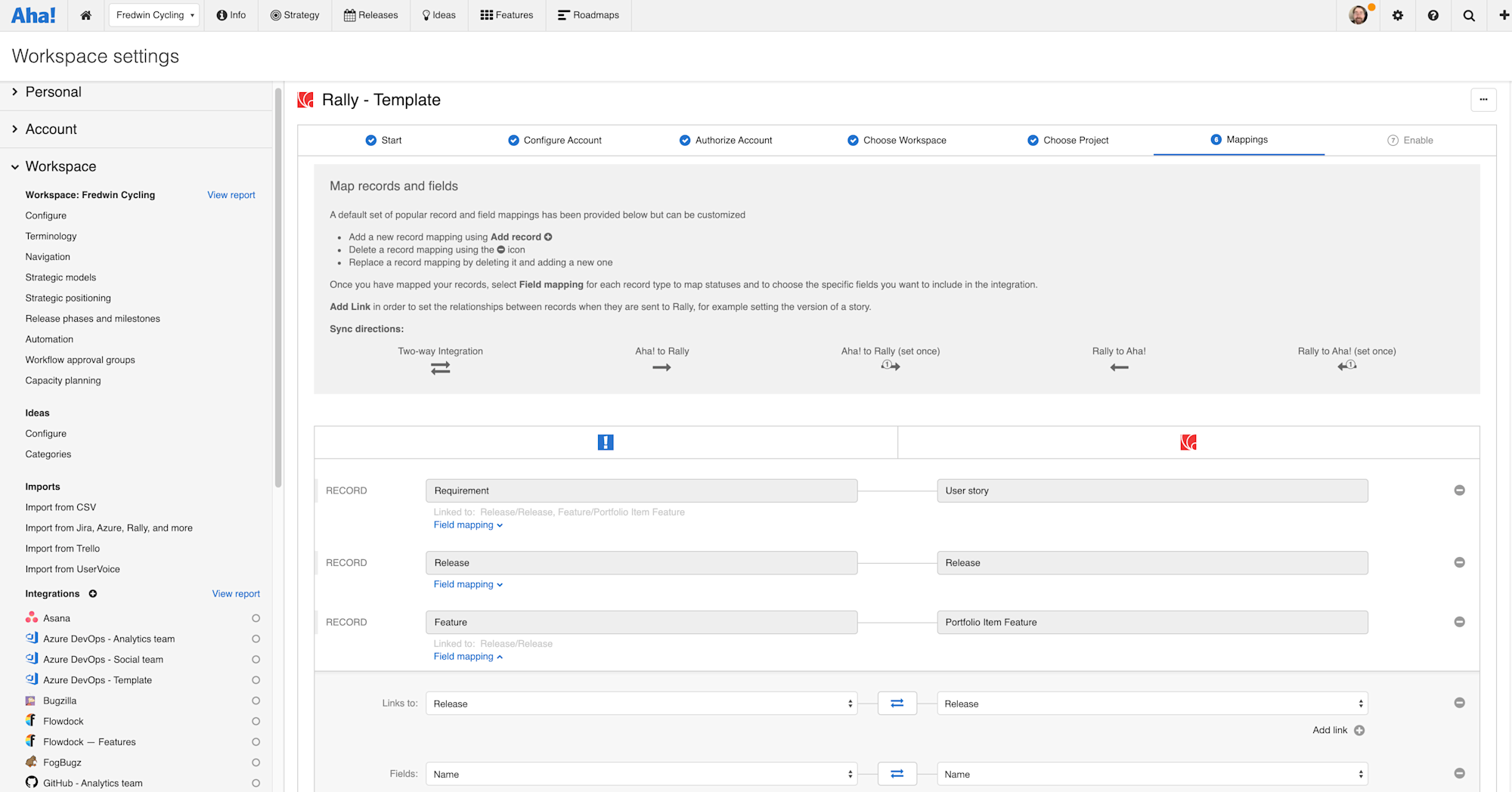
Task: Switch to the Enable tab
Action: click(x=1411, y=140)
